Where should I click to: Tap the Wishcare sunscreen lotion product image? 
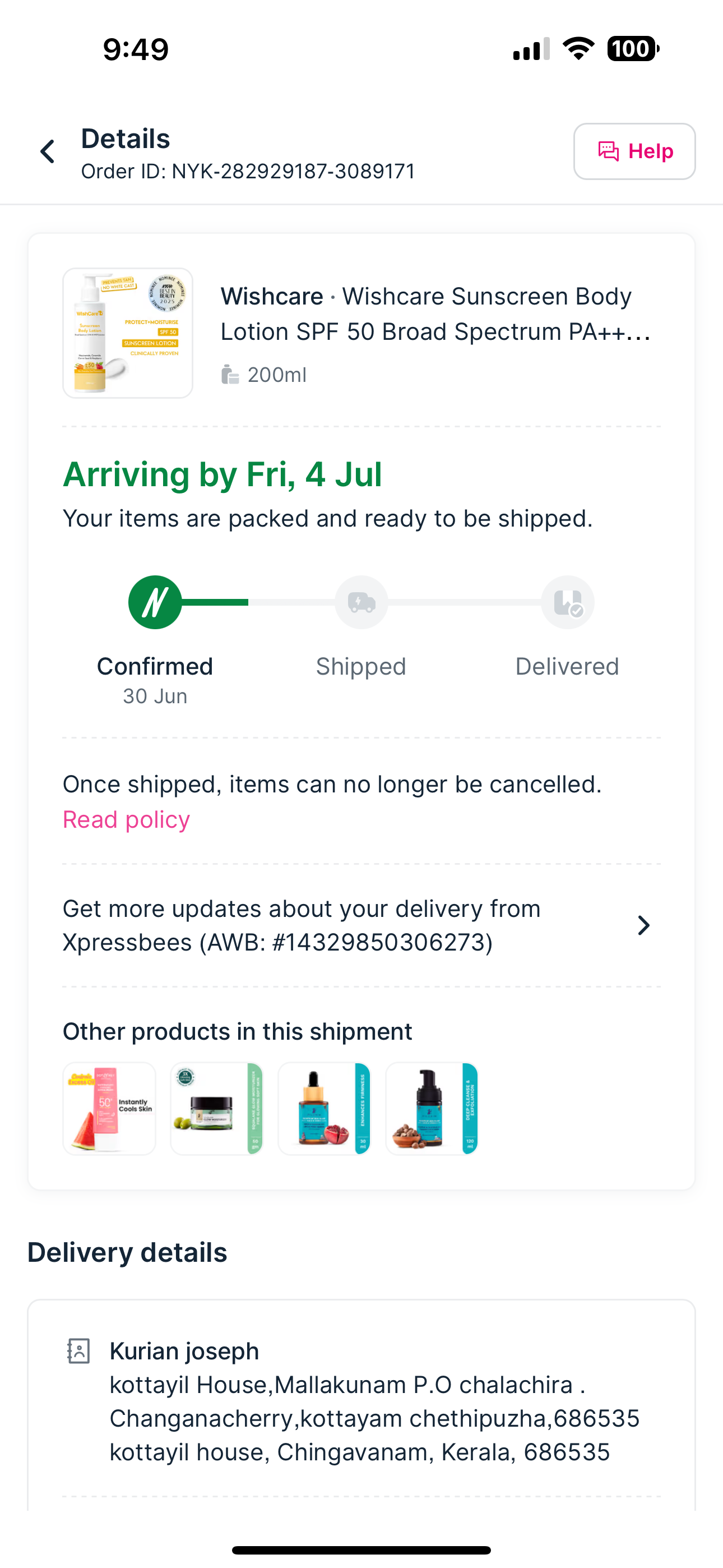tap(128, 333)
